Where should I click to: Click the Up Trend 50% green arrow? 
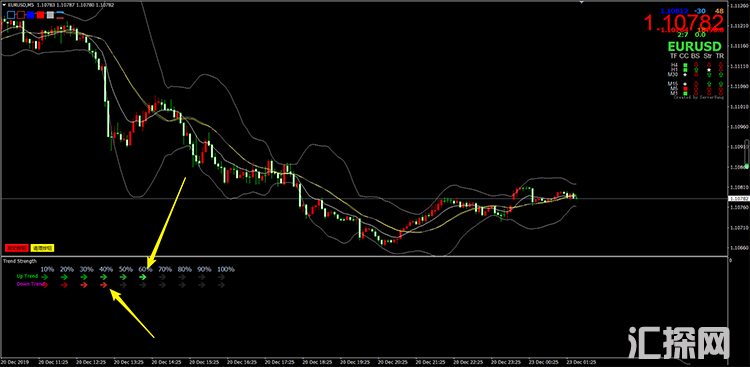tap(123, 277)
